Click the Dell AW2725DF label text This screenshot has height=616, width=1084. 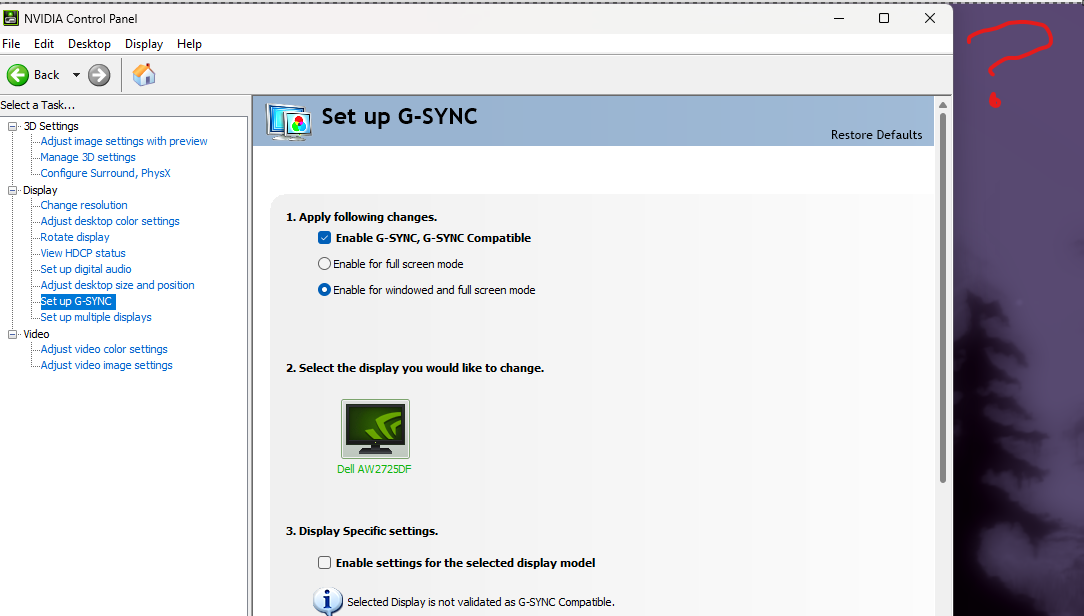click(x=374, y=469)
